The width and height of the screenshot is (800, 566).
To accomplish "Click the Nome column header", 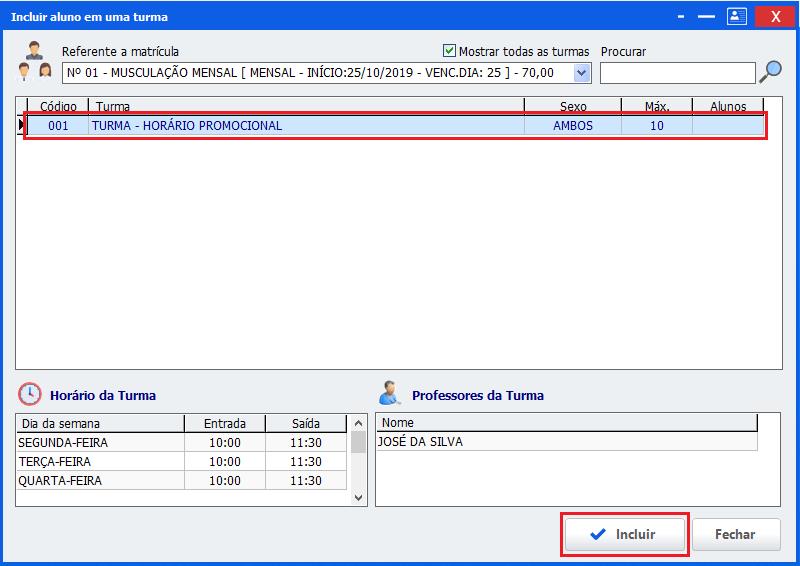I will click(567, 423).
